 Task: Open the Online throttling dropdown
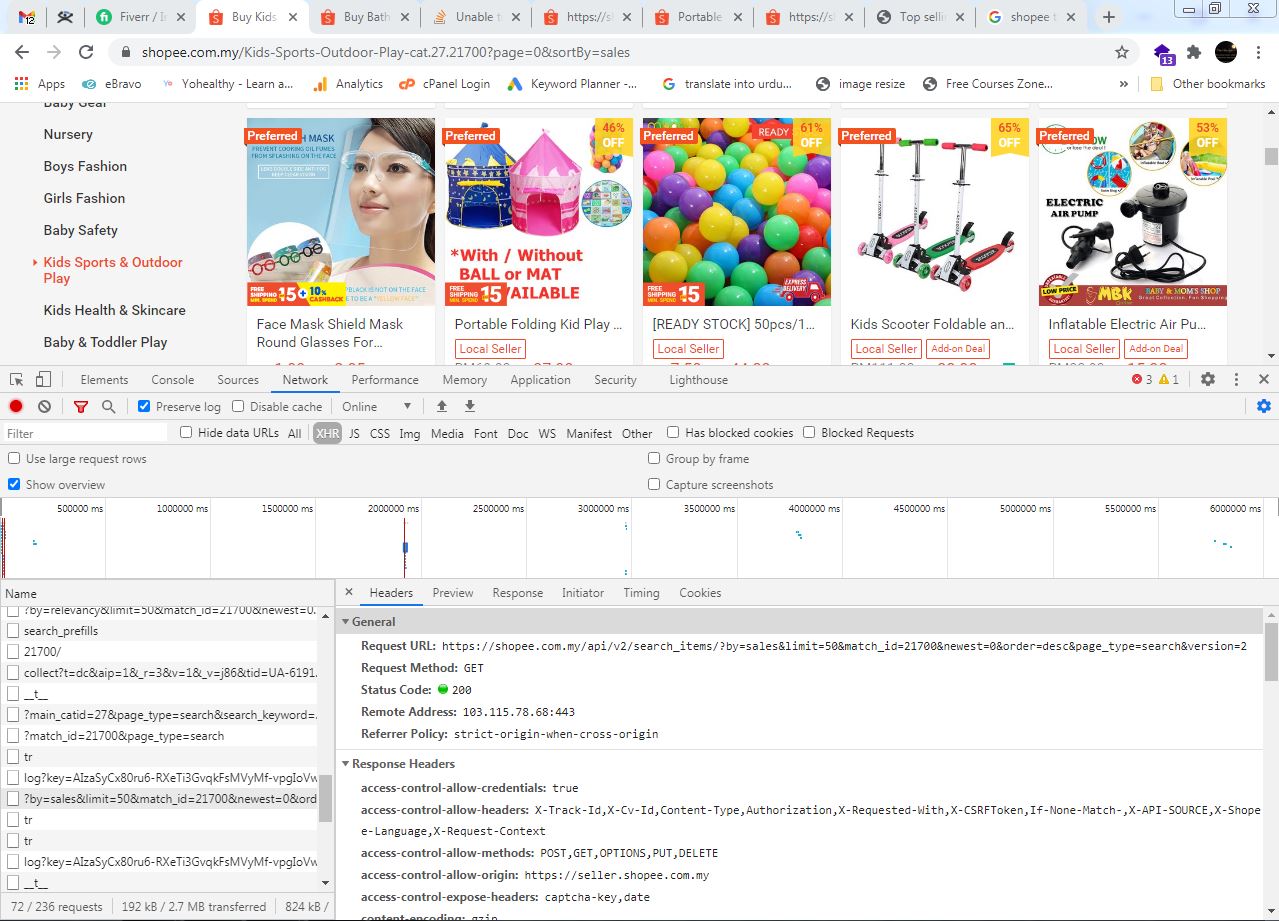click(x=377, y=406)
